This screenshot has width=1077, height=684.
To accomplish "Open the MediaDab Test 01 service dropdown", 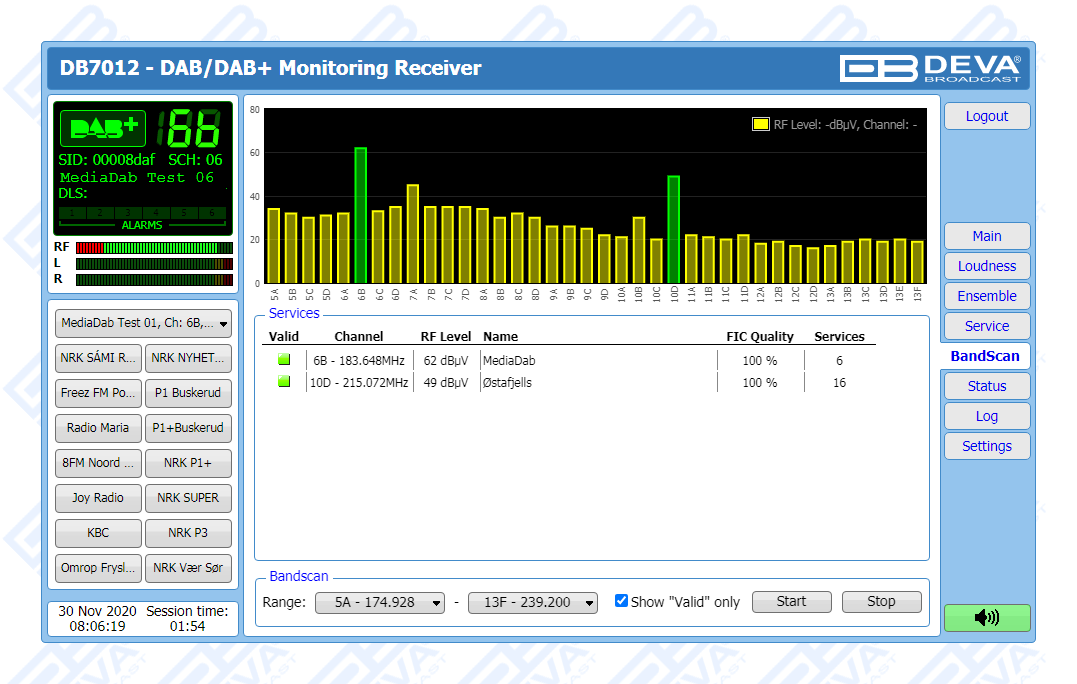I will [x=143, y=323].
